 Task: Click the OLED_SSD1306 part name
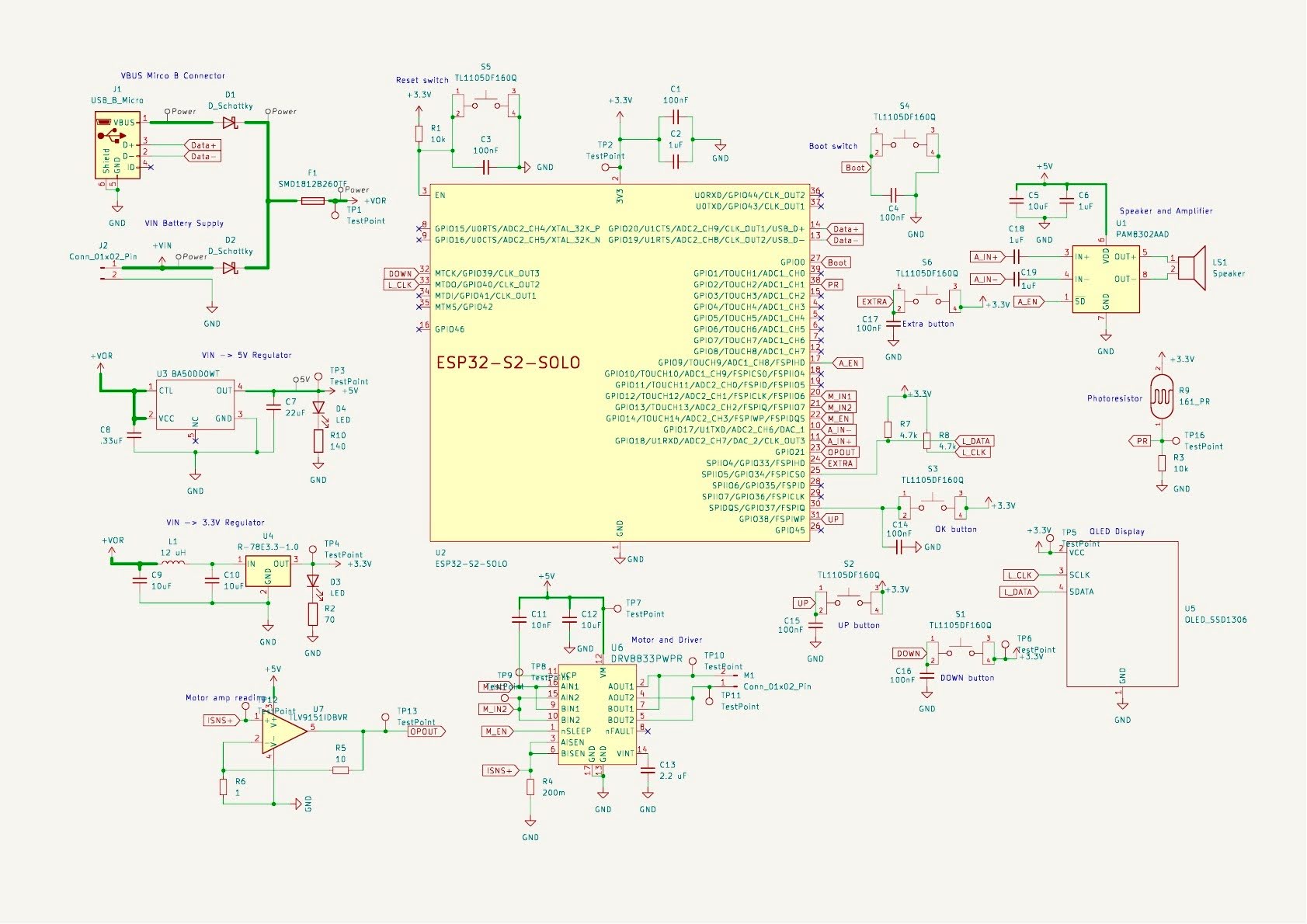(x=1215, y=620)
